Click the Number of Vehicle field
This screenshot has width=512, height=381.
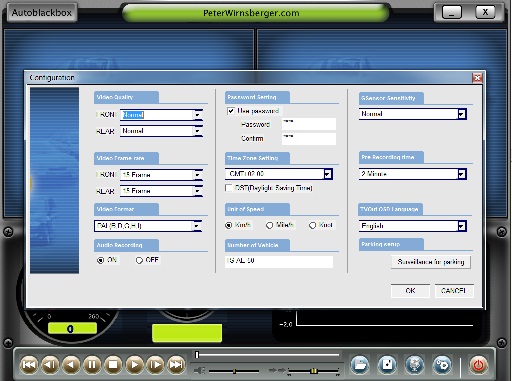click(x=279, y=262)
